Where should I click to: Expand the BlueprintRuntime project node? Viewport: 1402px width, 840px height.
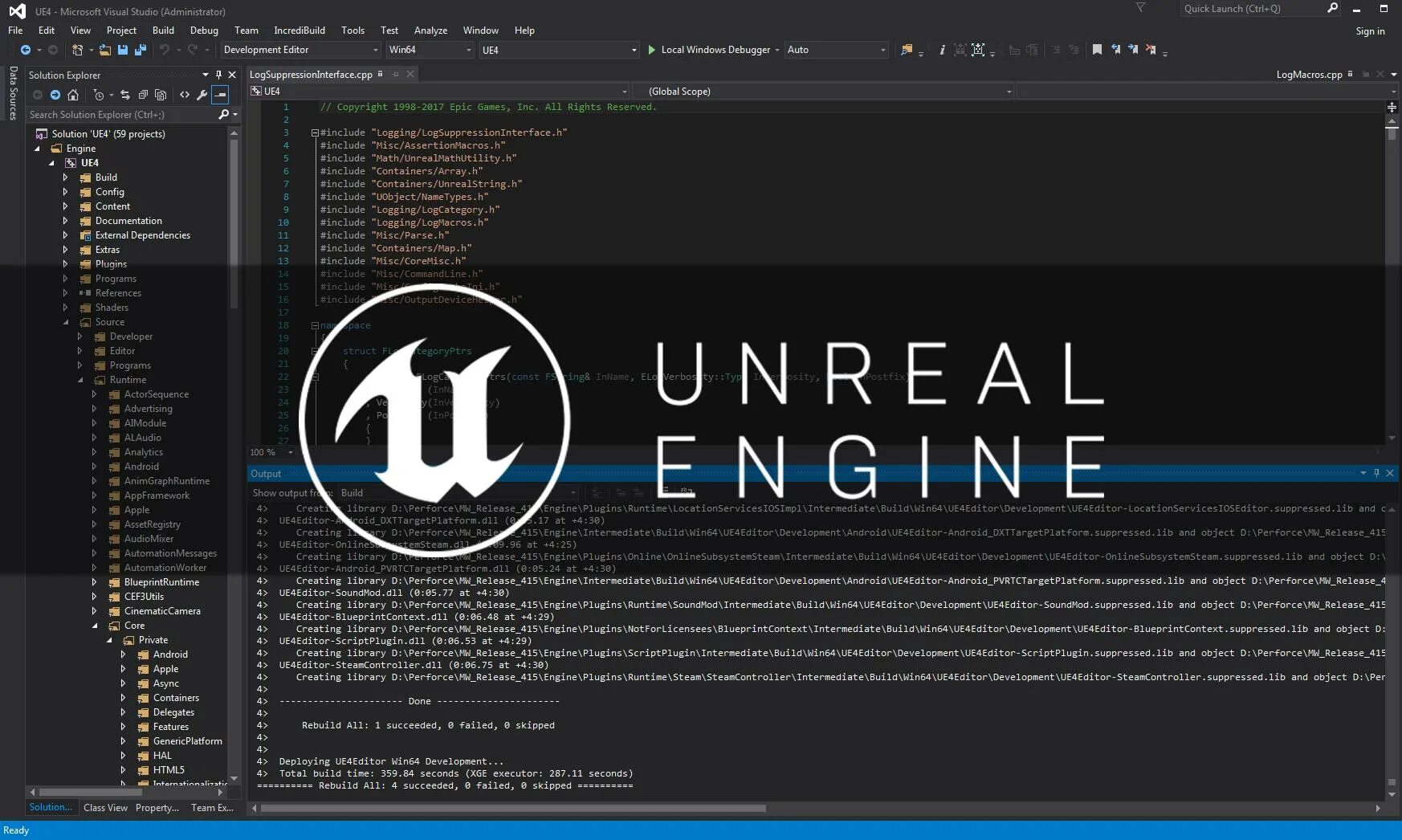[x=94, y=582]
